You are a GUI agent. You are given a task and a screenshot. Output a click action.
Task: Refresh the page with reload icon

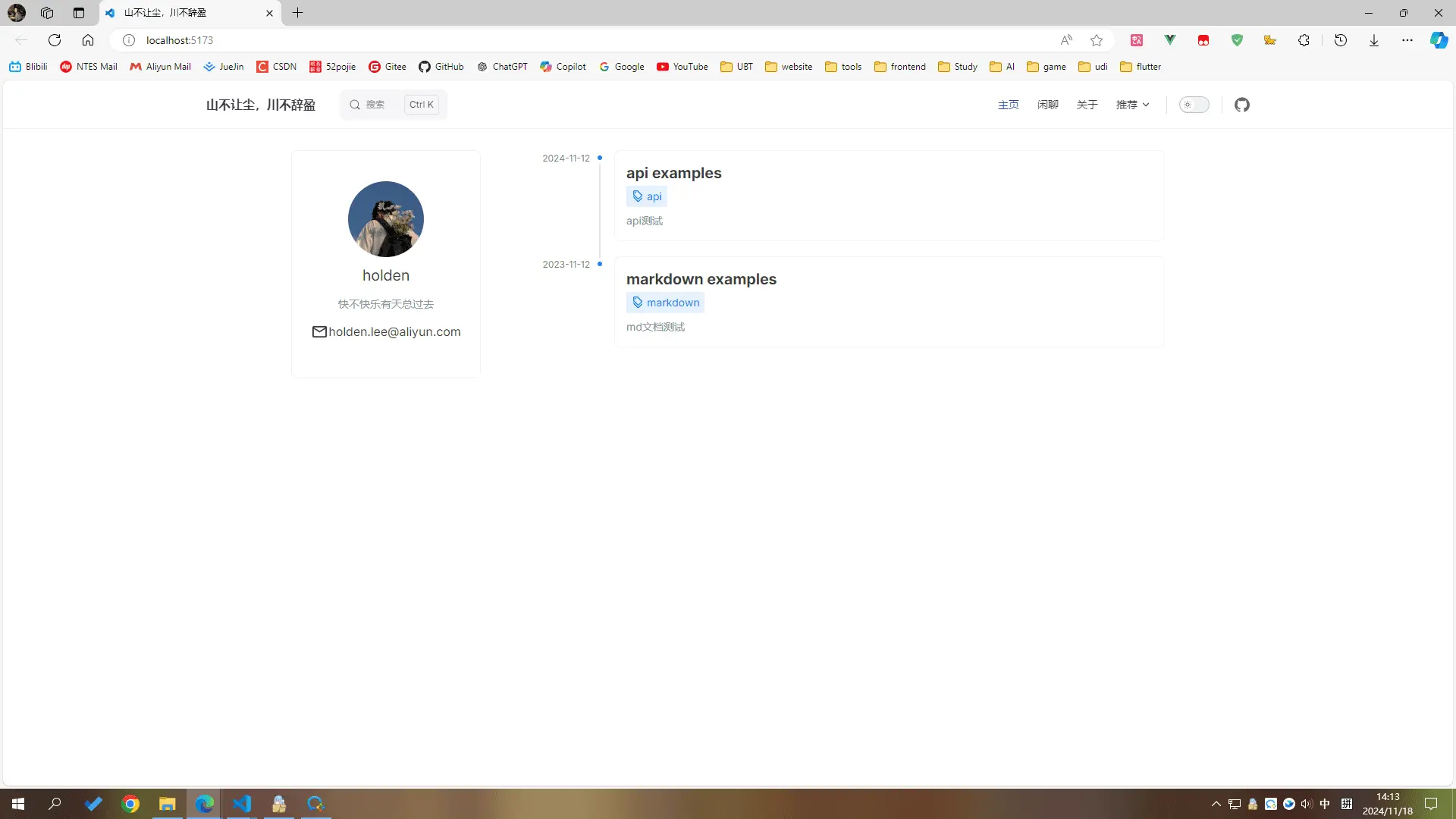coord(55,40)
